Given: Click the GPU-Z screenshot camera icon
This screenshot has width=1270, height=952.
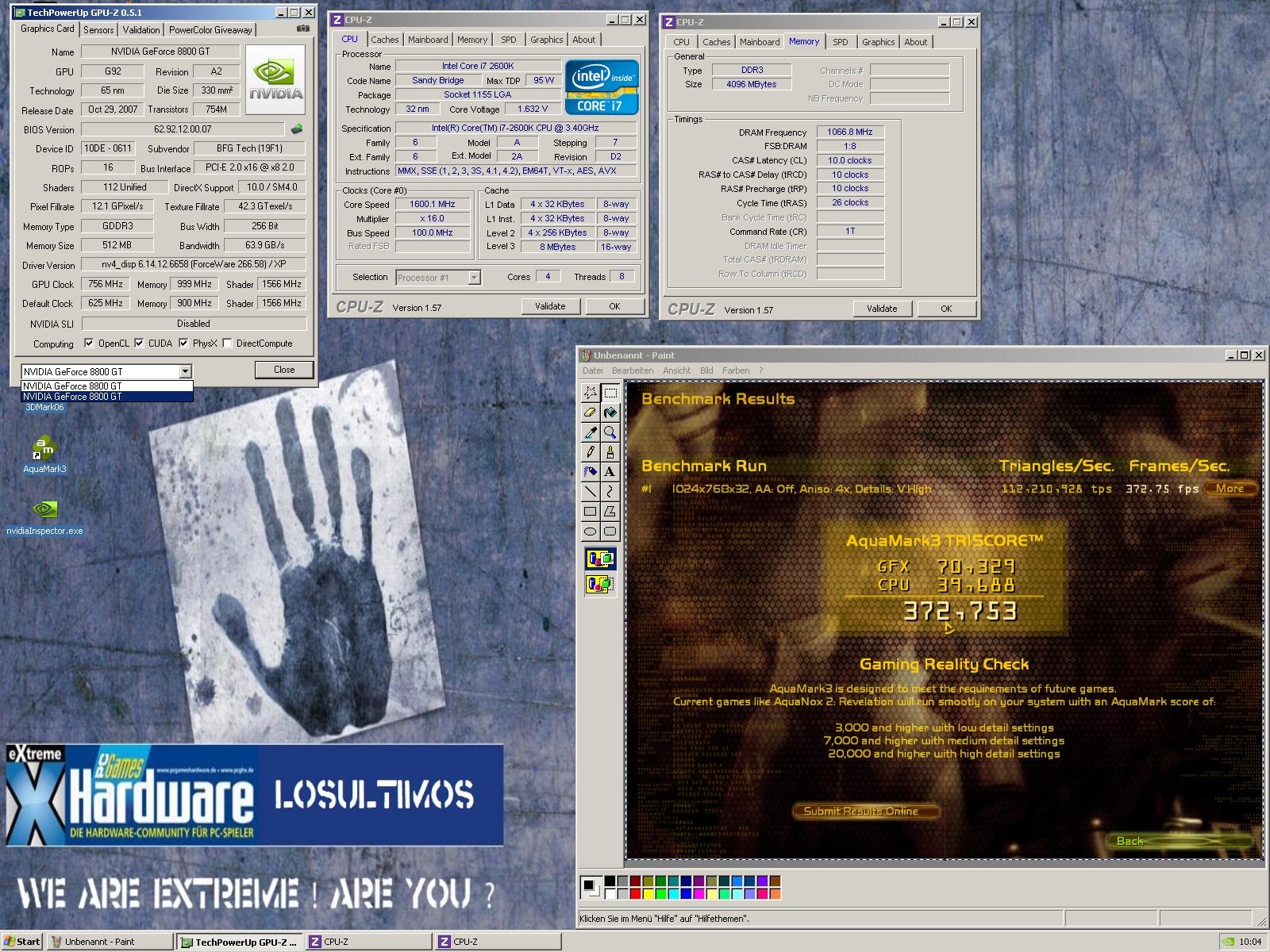Looking at the screenshot, I should point(302,29).
